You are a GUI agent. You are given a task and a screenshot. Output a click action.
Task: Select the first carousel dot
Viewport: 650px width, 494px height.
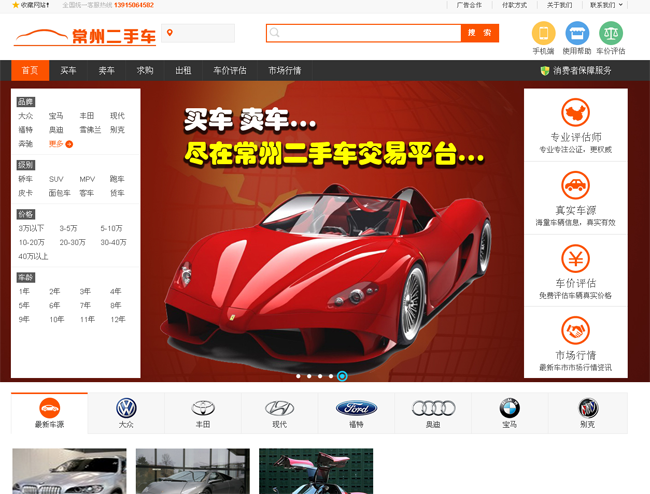pyautogui.click(x=298, y=376)
